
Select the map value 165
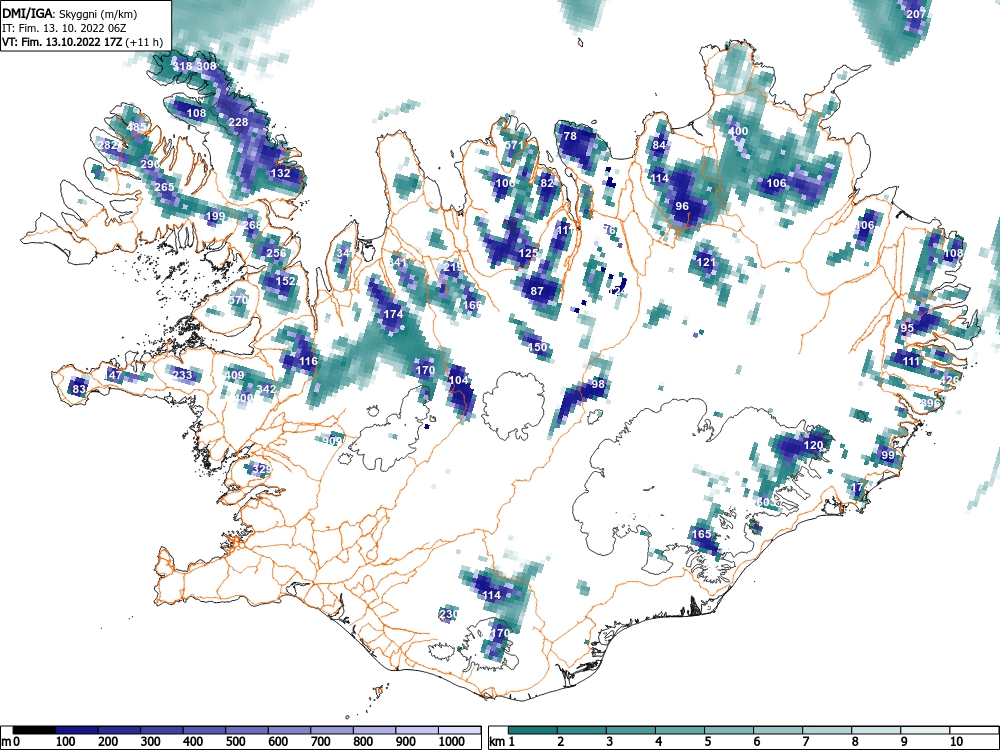click(701, 534)
